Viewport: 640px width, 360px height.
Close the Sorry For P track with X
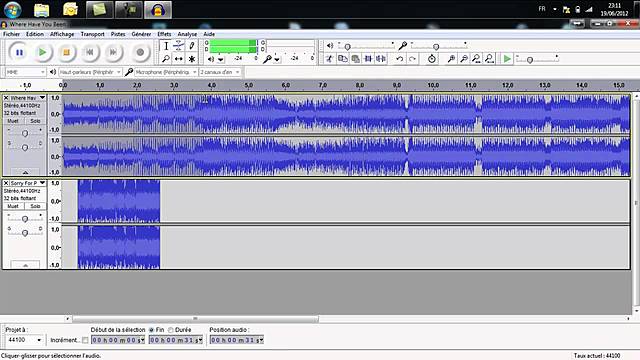coord(6,183)
